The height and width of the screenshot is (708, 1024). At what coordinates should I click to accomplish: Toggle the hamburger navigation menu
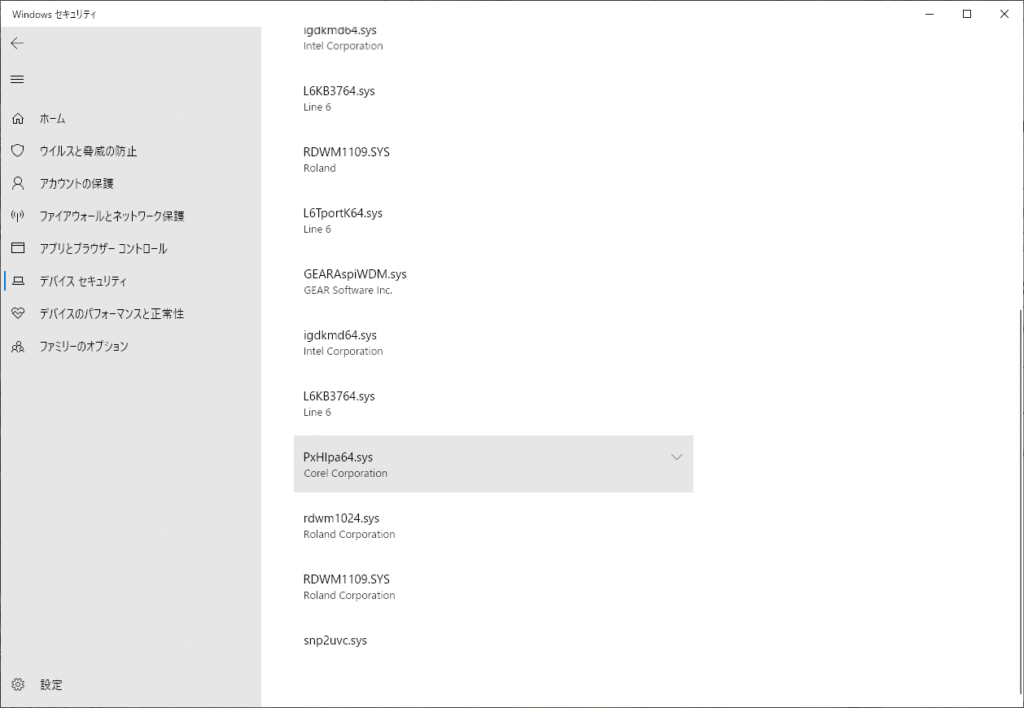pyautogui.click(x=17, y=79)
